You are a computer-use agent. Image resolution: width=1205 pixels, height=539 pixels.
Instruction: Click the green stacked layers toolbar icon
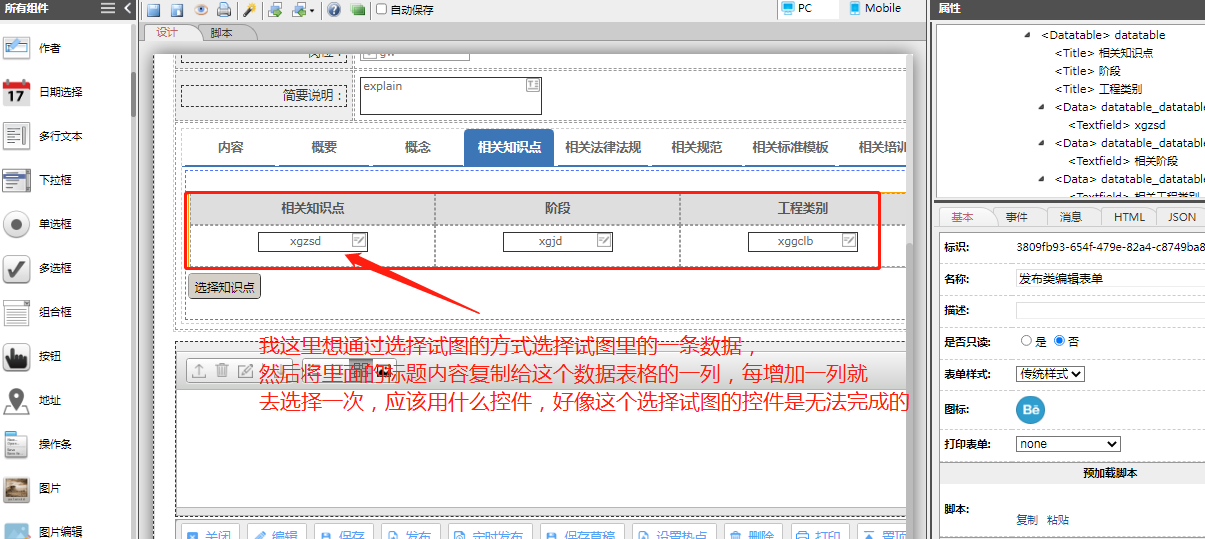[x=357, y=10]
